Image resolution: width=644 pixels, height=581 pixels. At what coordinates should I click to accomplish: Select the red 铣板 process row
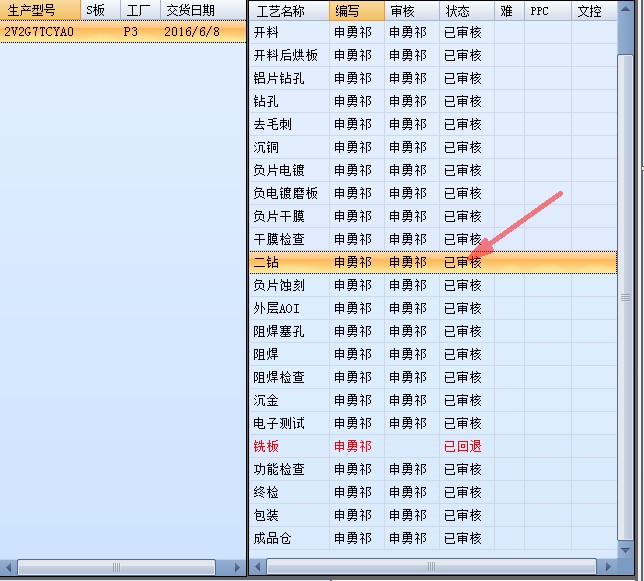(433, 446)
